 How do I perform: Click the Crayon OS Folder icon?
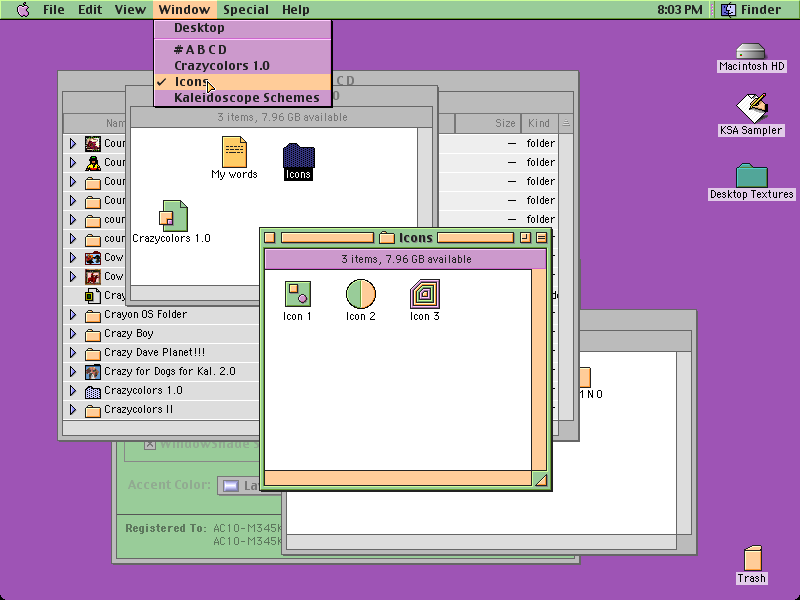pos(92,315)
